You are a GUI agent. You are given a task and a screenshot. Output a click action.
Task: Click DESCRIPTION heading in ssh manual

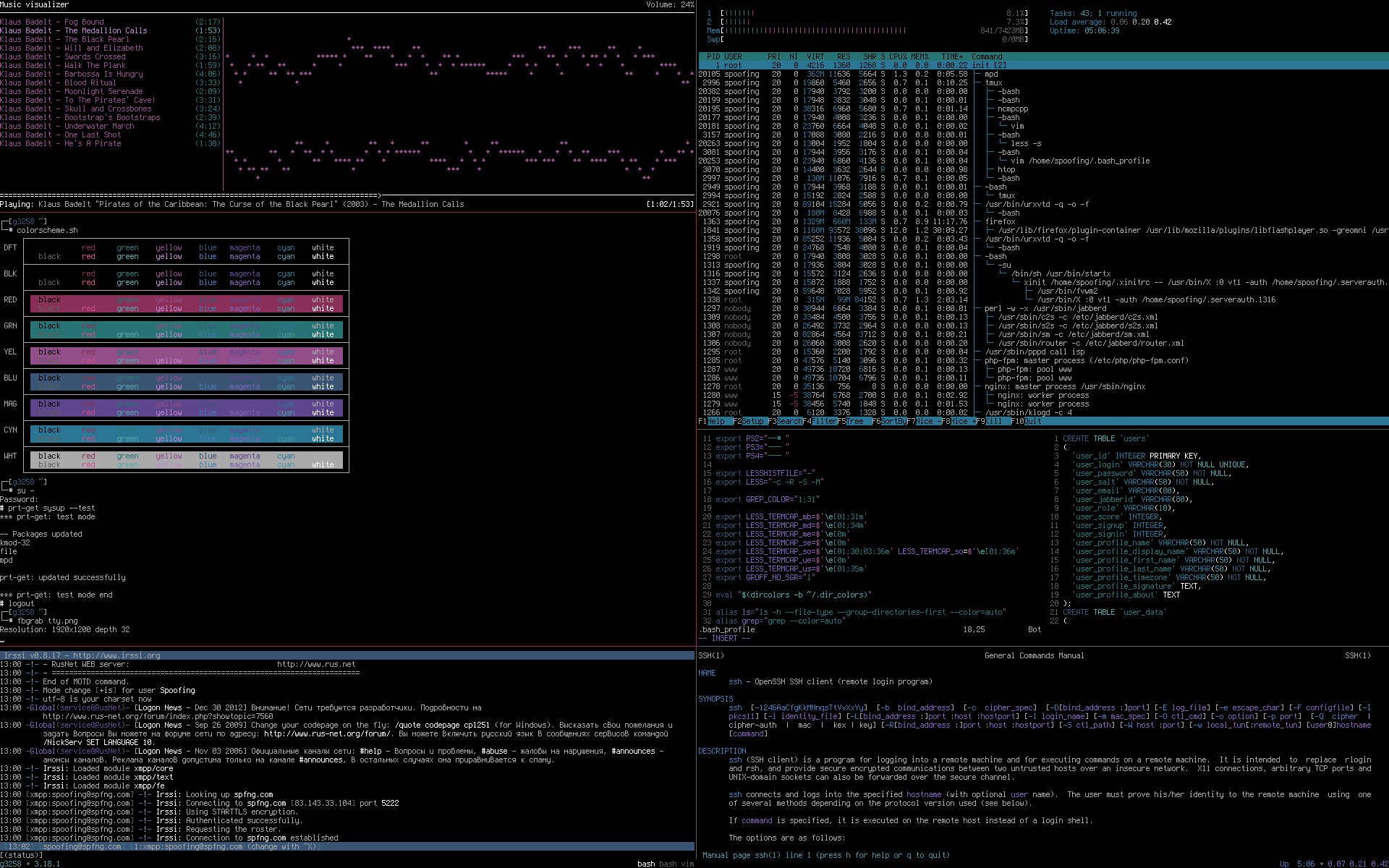click(722, 751)
